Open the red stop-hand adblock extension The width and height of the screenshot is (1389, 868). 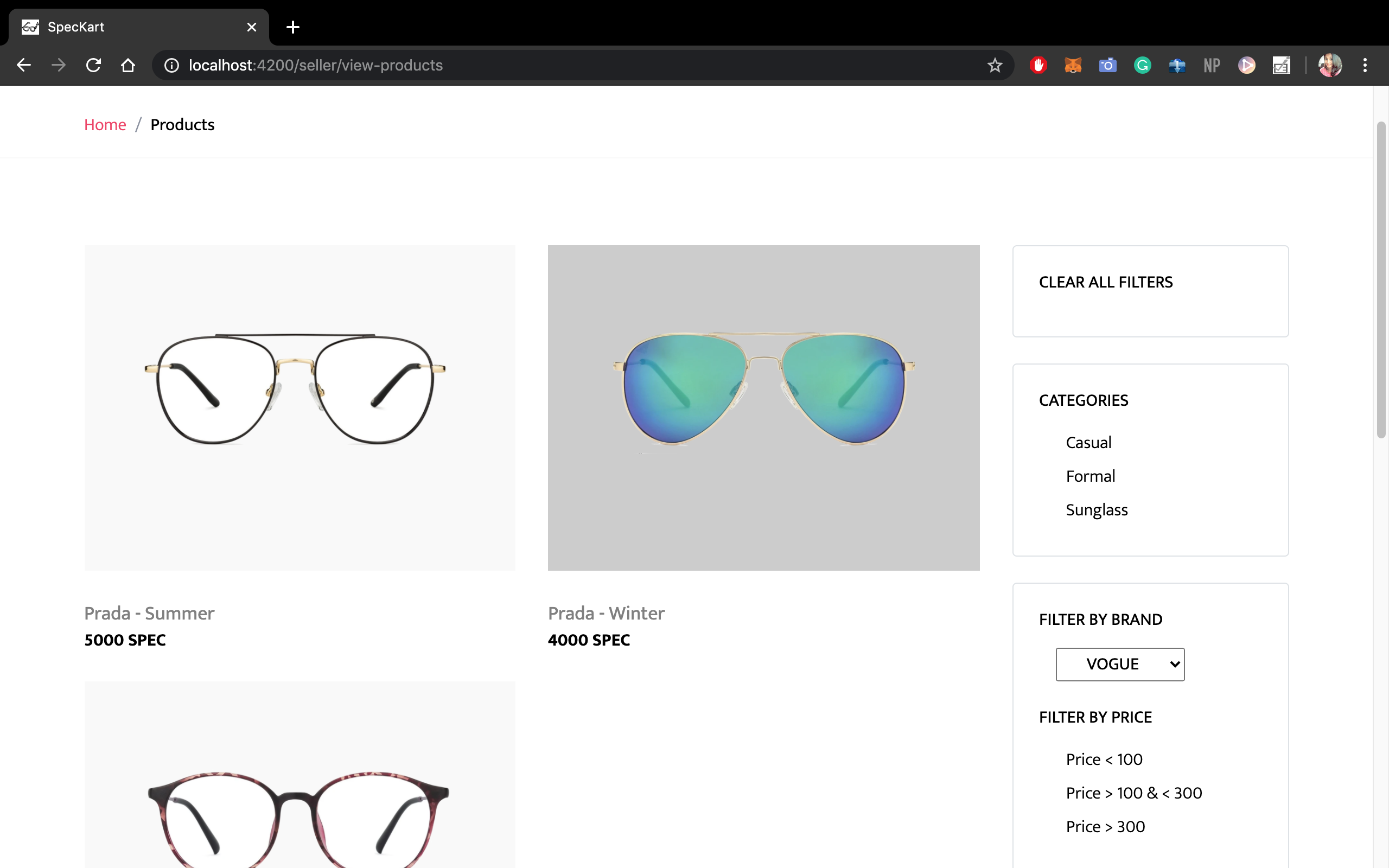(1038, 66)
